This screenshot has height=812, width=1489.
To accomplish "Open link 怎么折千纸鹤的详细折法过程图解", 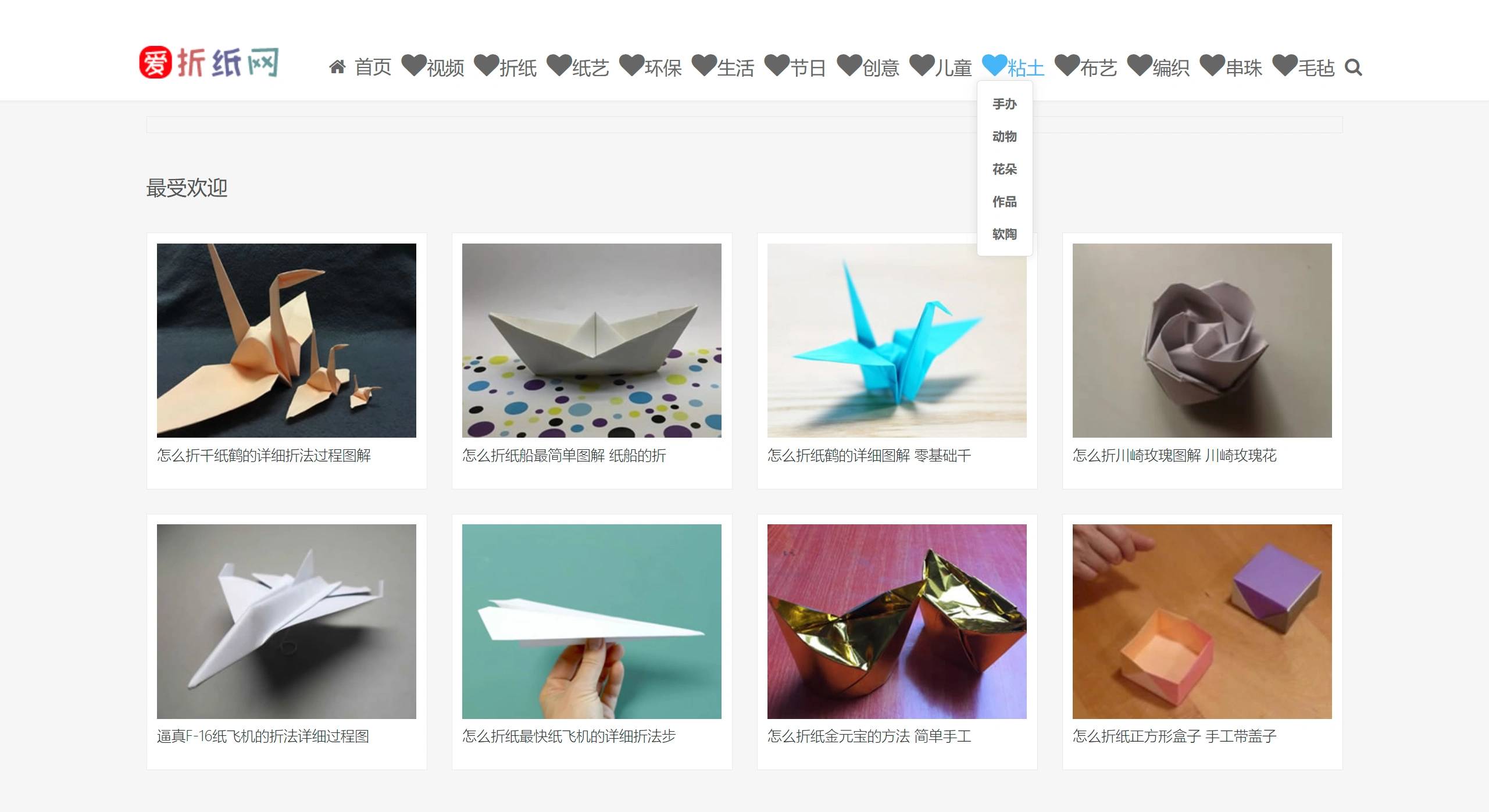I will coord(264,456).
